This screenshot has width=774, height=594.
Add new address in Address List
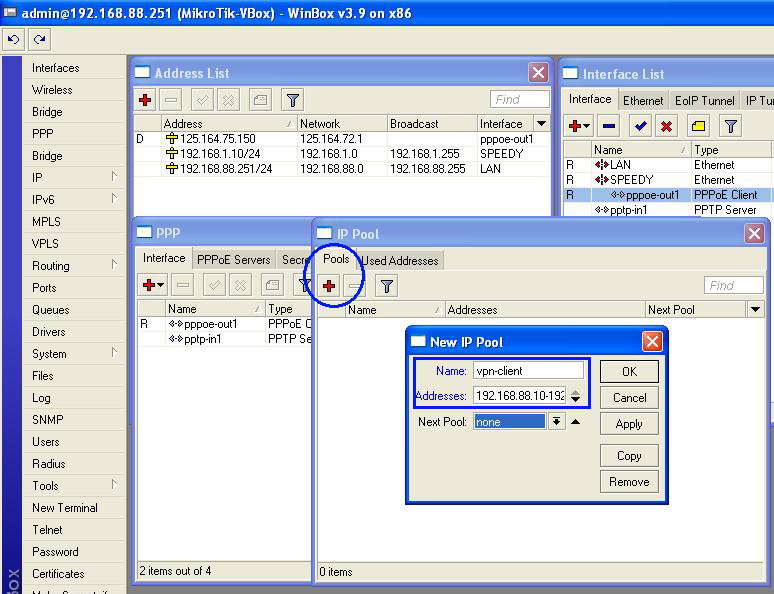[145, 100]
